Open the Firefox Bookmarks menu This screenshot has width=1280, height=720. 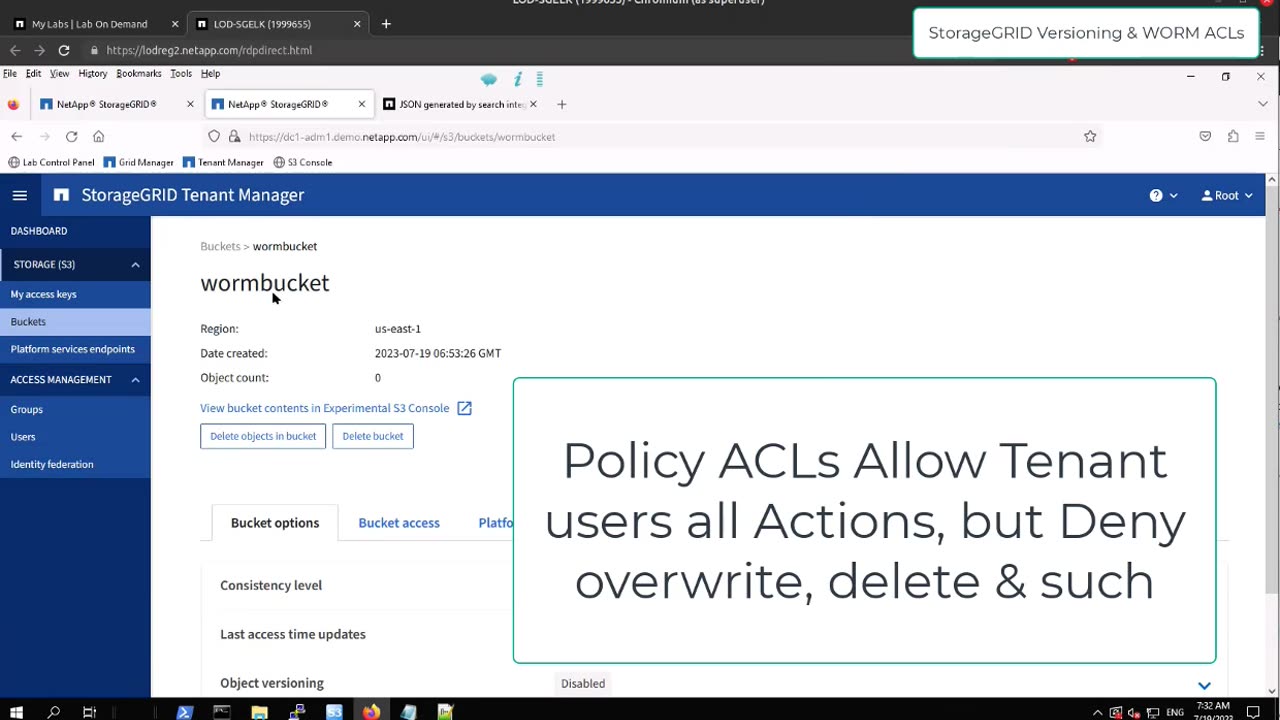click(138, 73)
